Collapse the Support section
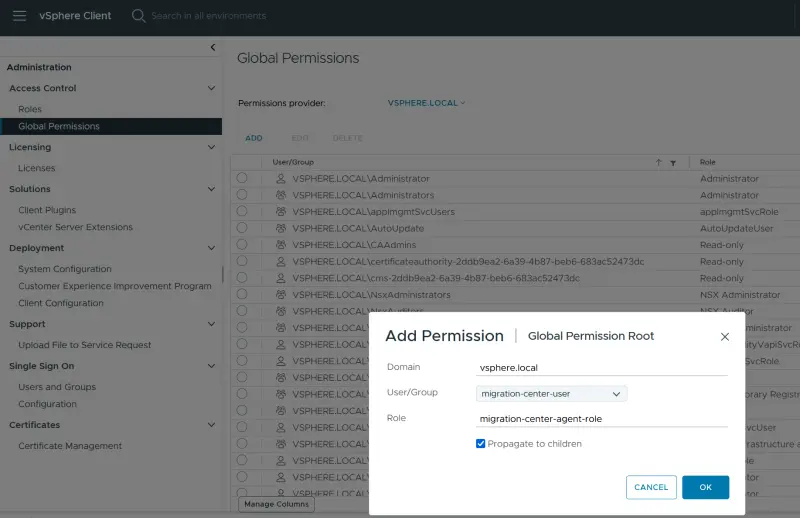The width and height of the screenshot is (800, 518). pyautogui.click(x=211, y=324)
